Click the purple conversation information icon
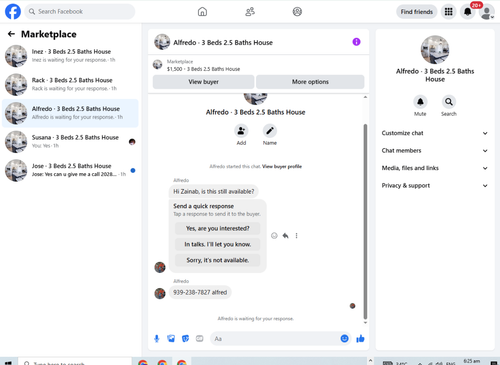Screen dimensions: 500x365 356,42
